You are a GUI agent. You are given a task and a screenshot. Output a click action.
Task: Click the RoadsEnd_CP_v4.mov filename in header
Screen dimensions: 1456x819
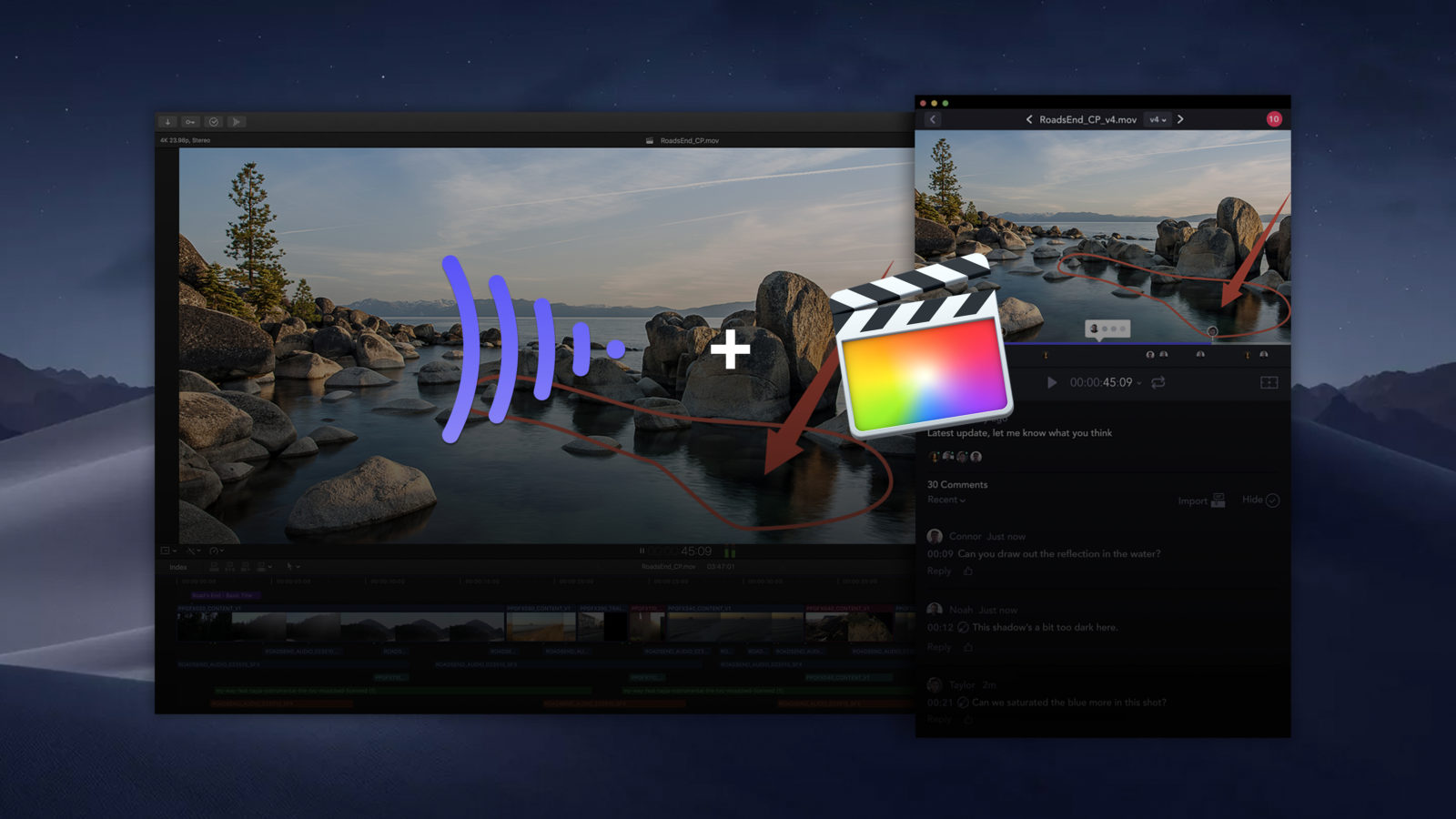point(1087,119)
